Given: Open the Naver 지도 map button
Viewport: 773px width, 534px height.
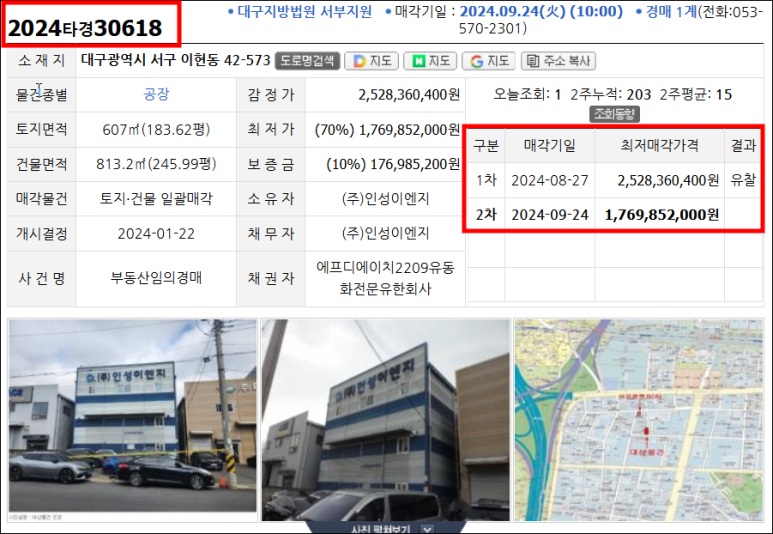Looking at the screenshot, I should [430, 61].
